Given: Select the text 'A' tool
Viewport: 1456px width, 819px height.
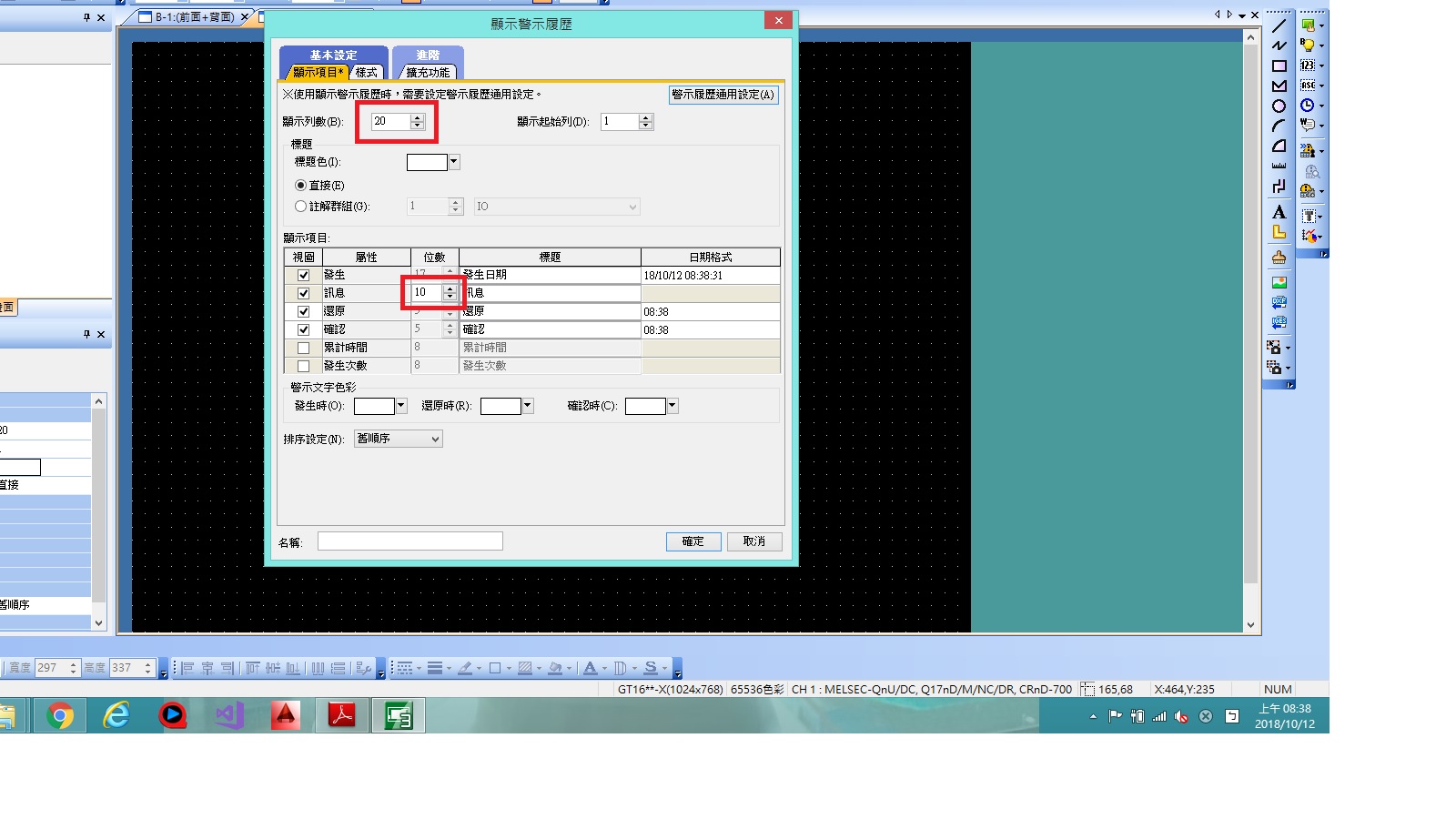Looking at the screenshot, I should pyautogui.click(x=1279, y=212).
